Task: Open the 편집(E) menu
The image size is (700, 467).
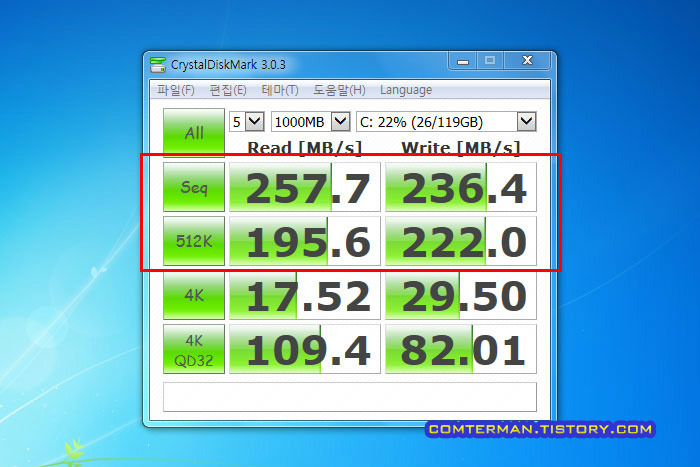Action: click(x=228, y=90)
